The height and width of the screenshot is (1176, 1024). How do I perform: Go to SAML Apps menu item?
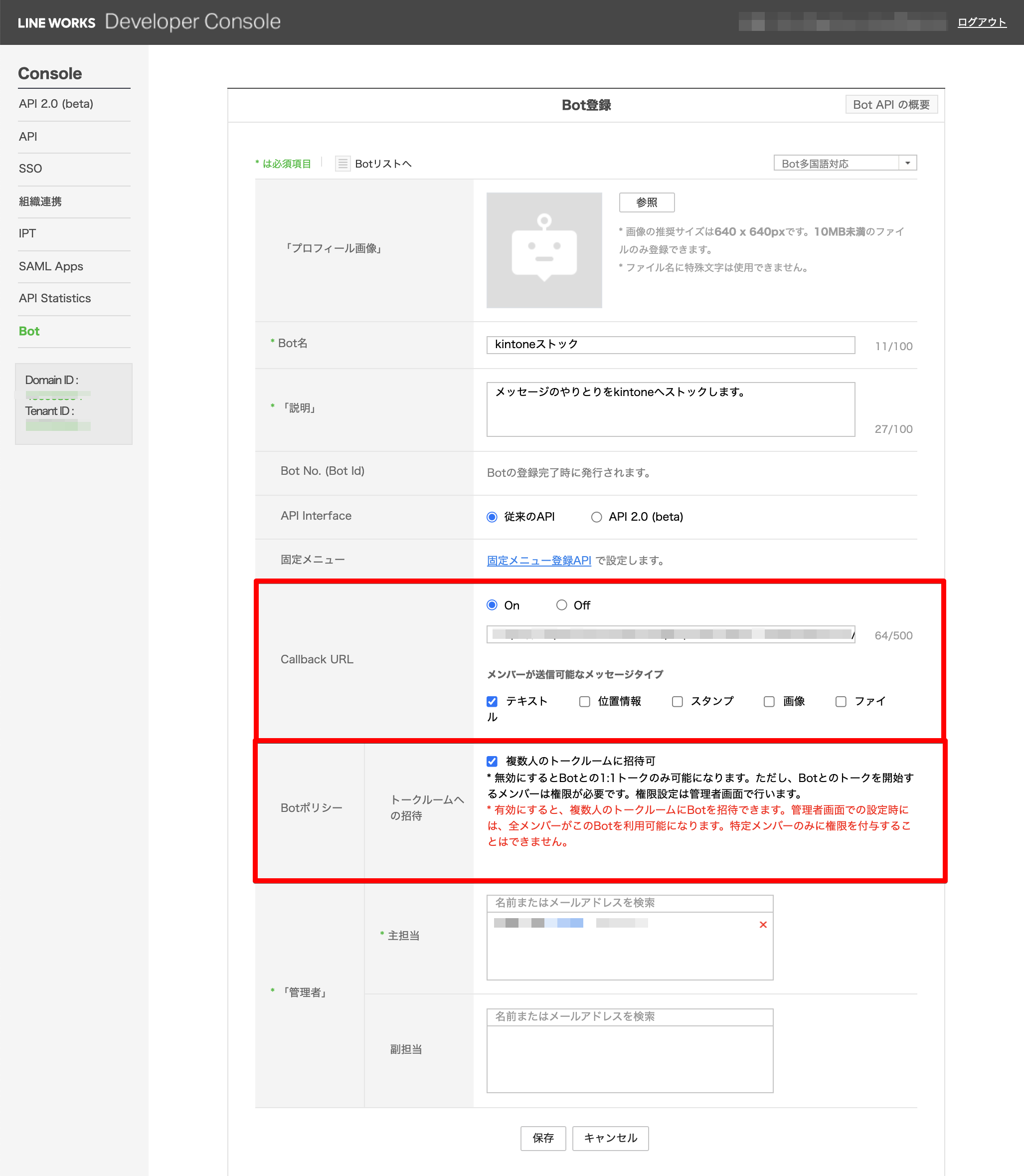(51, 266)
